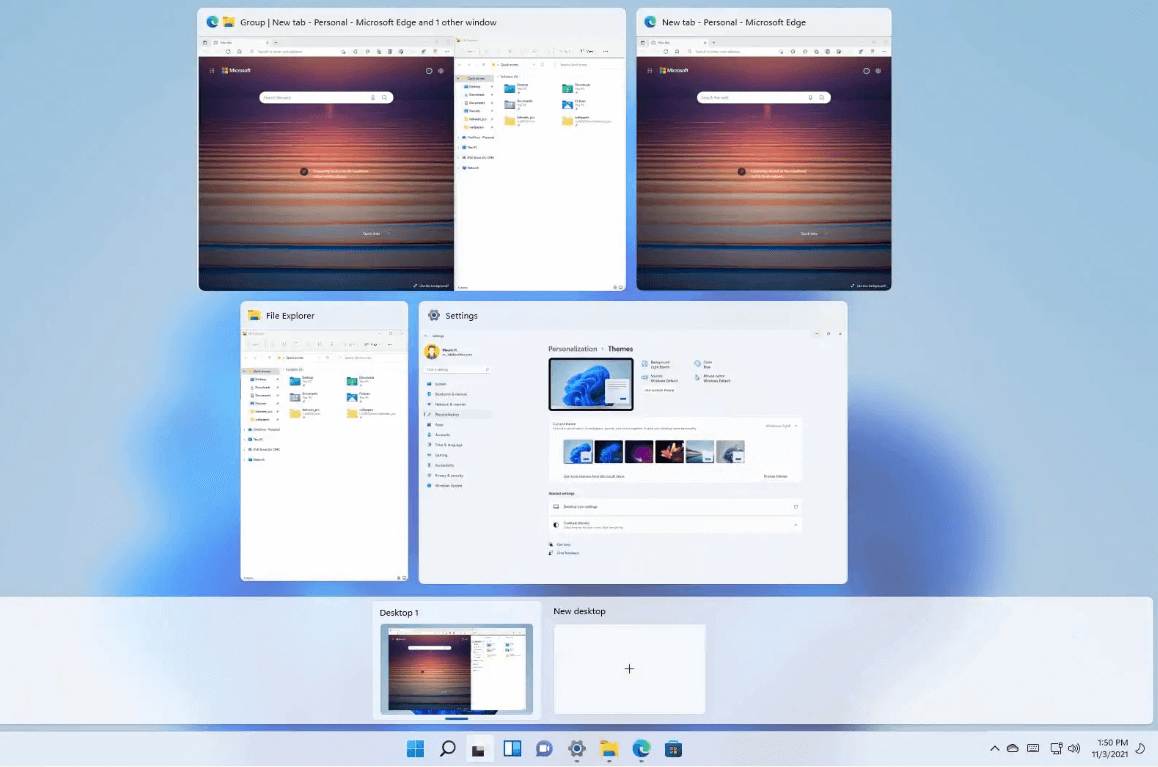Switch to the Desktop 1 thumbnail
The width and height of the screenshot is (1158, 767).
[456, 668]
